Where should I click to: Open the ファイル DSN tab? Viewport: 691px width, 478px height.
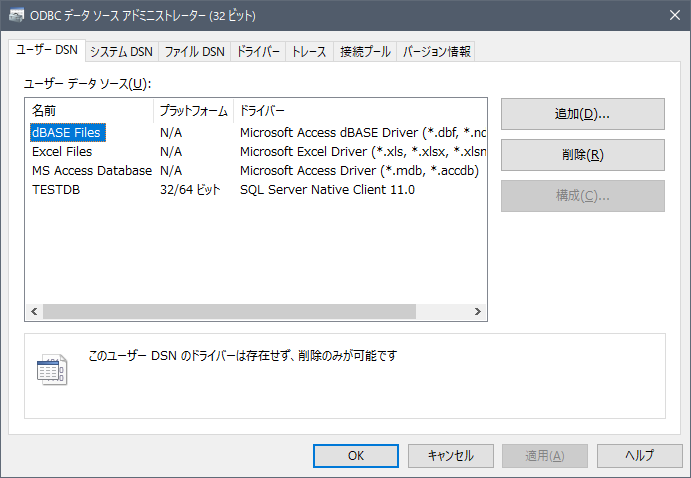click(x=194, y=52)
